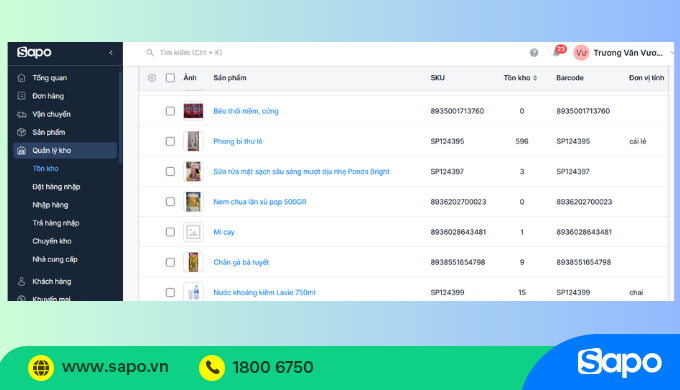
Task: Open the Chân gà bà tuyết product link
Action: [241, 262]
